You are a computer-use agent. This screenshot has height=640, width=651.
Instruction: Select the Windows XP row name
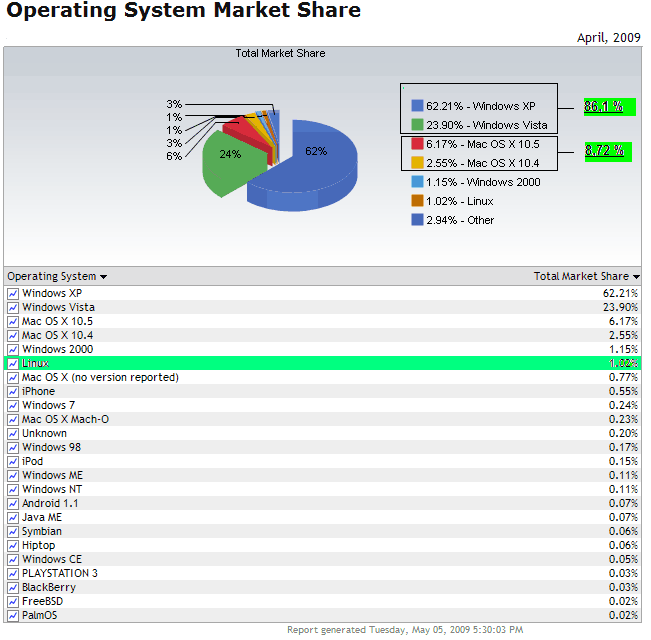(x=52, y=293)
